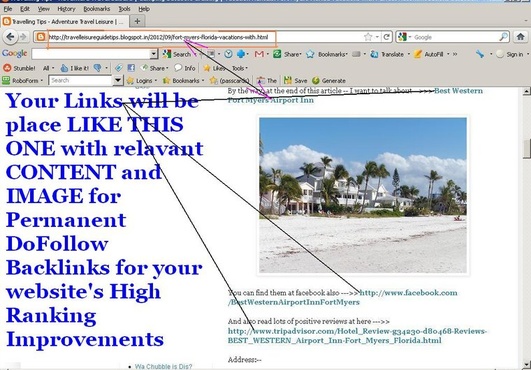Screen dimensions: 531x370
Task: Open the Tools menu in menu bar
Action: click(124, 9)
